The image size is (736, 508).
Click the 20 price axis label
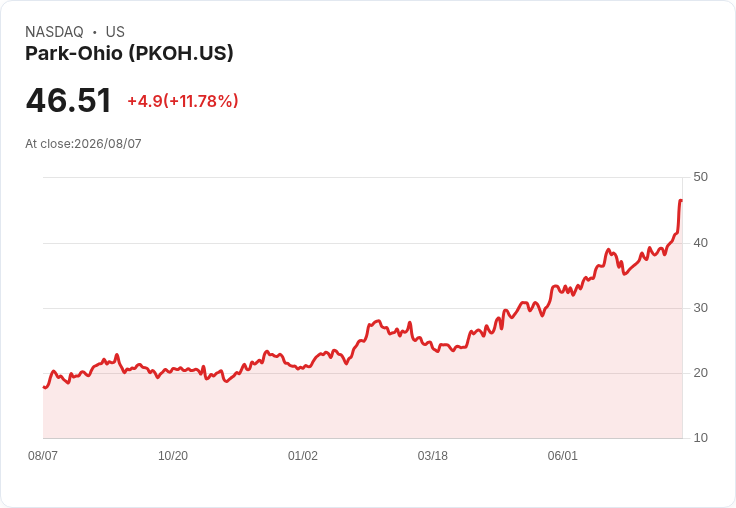point(700,373)
